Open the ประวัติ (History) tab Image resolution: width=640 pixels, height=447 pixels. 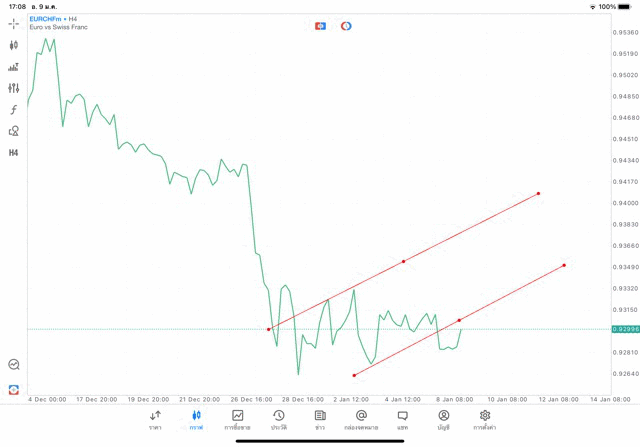(279, 419)
